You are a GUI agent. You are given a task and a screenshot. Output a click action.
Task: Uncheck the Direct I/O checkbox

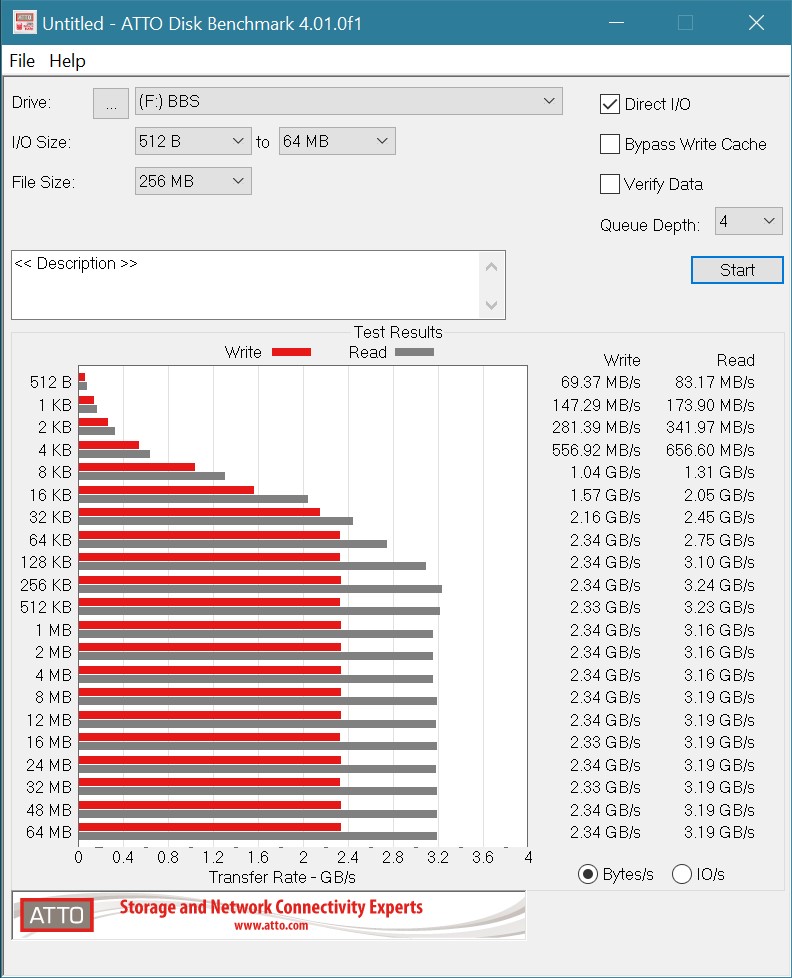click(609, 104)
